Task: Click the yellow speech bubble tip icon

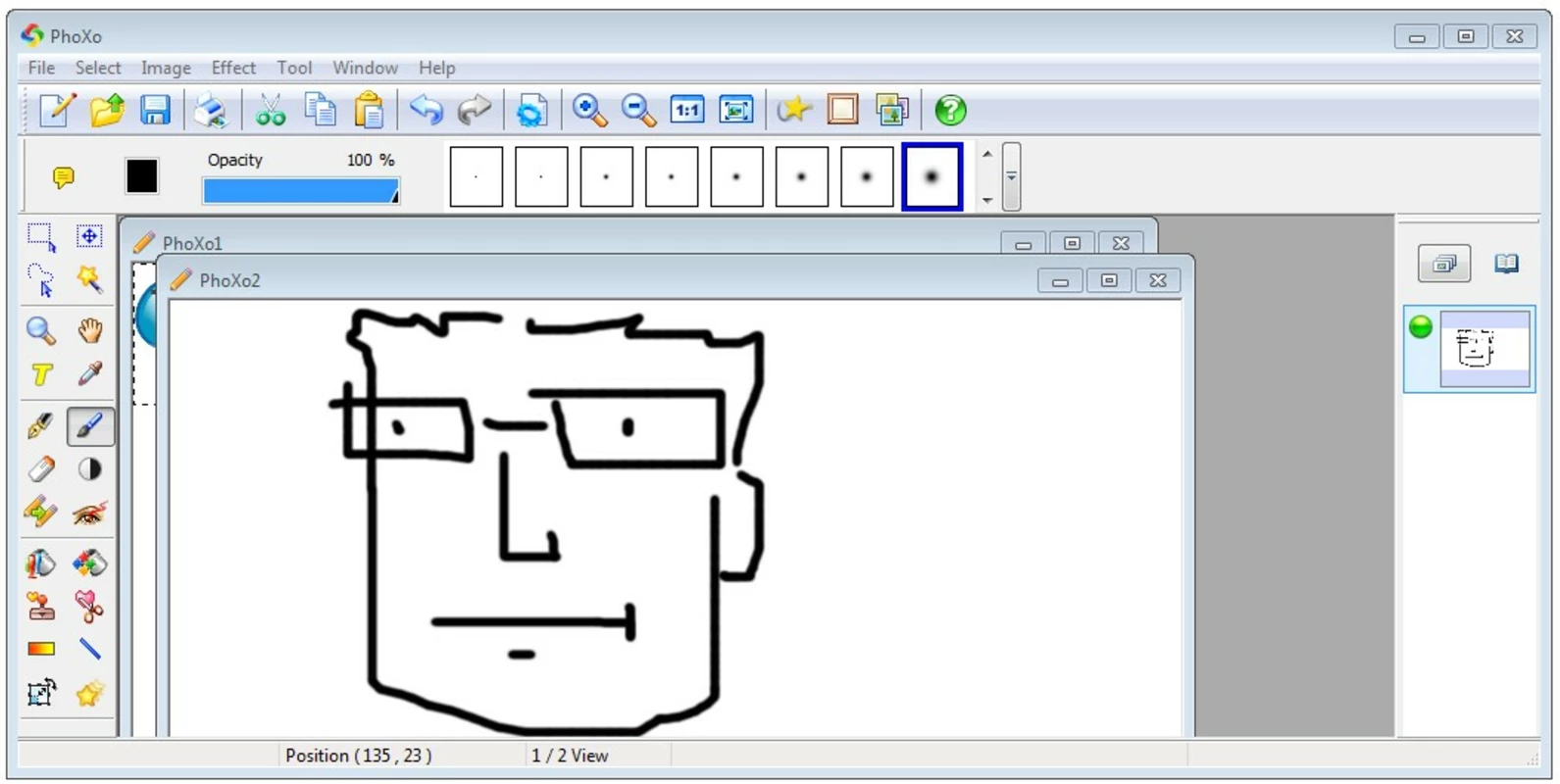Action: [x=64, y=177]
